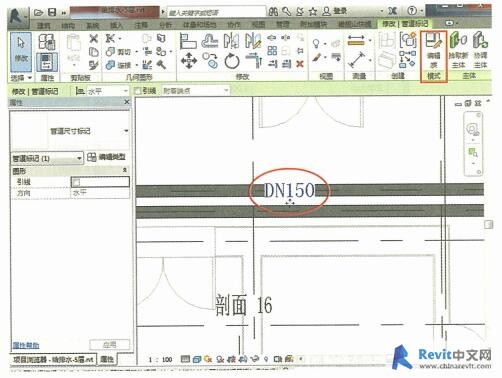
Task: Select the Modify arrow tool
Action: 21,52
